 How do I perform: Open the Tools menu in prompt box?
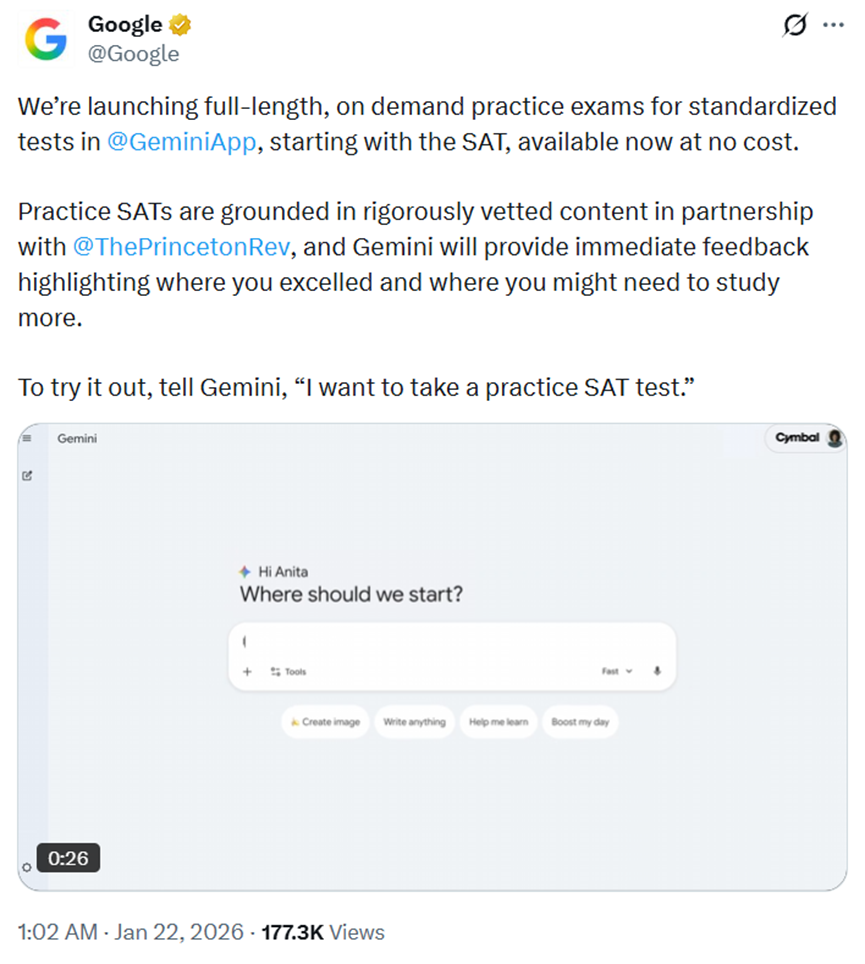289,671
